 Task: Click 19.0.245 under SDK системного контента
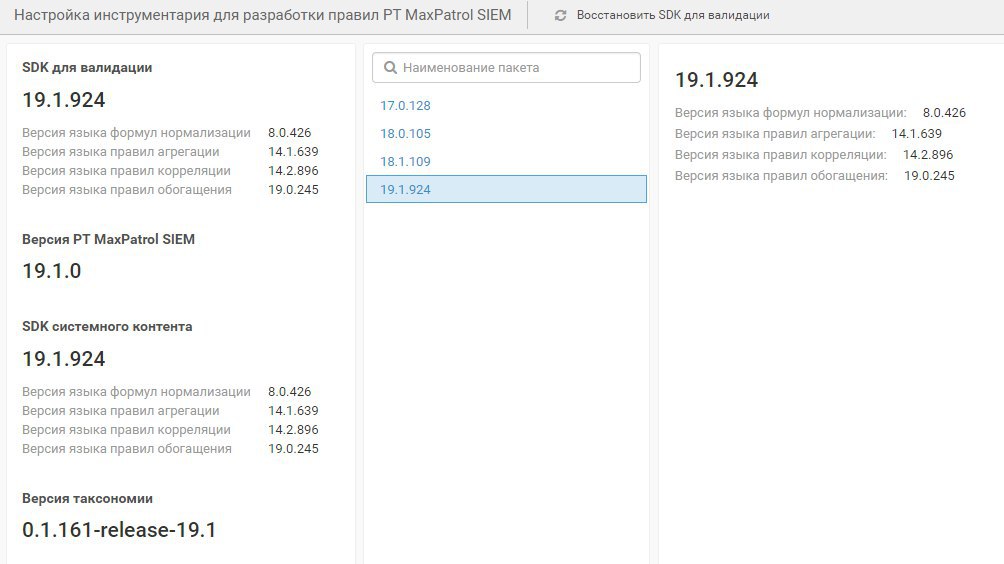293,449
